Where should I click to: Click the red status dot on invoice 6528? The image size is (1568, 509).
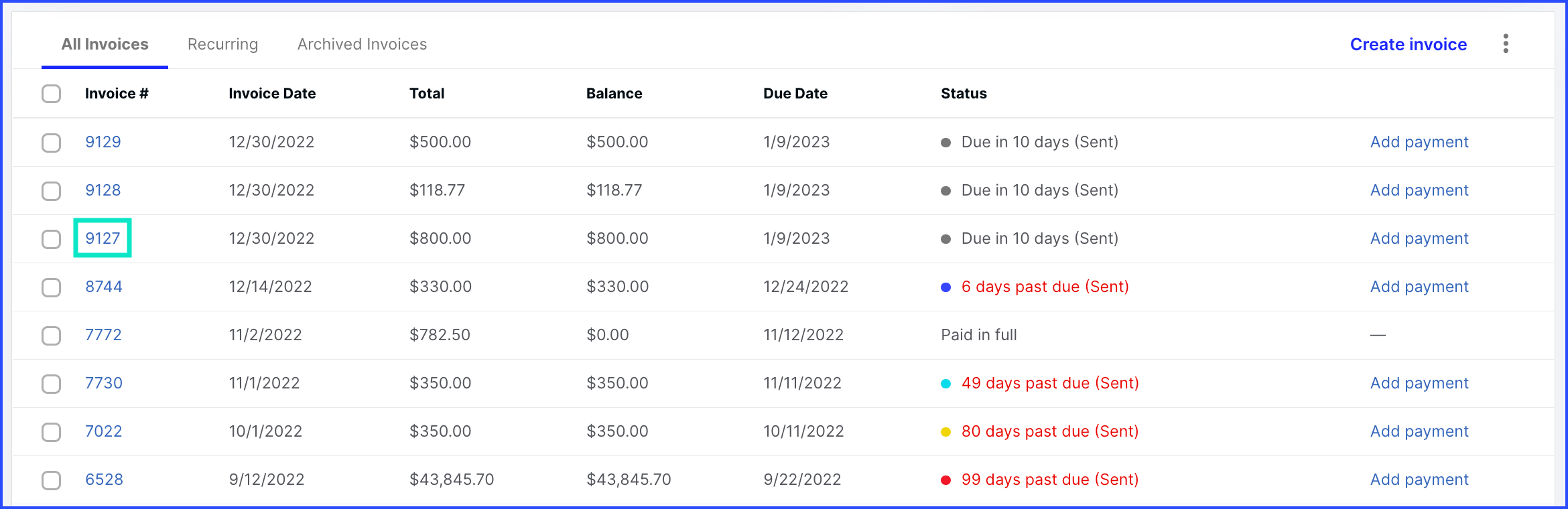click(945, 480)
